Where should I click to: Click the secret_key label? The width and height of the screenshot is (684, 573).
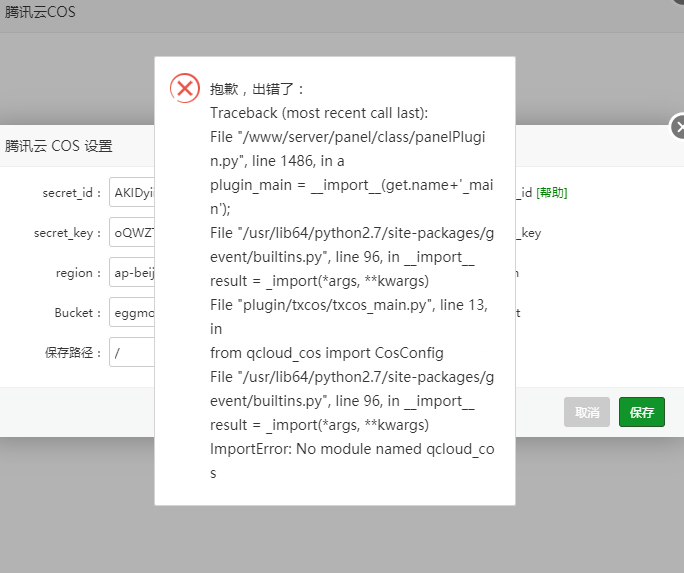(x=68, y=233)
